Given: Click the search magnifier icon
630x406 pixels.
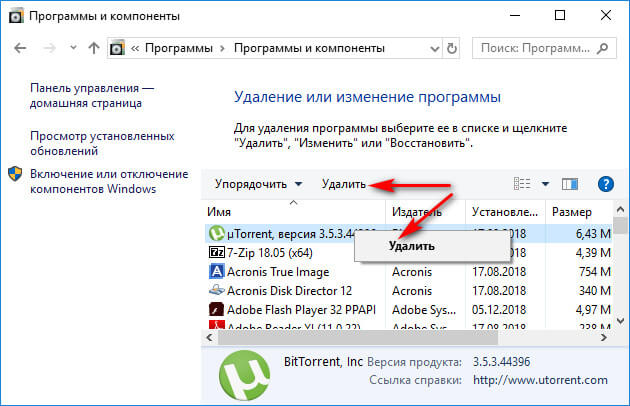Looking at the screenshot, I should 602,49.
